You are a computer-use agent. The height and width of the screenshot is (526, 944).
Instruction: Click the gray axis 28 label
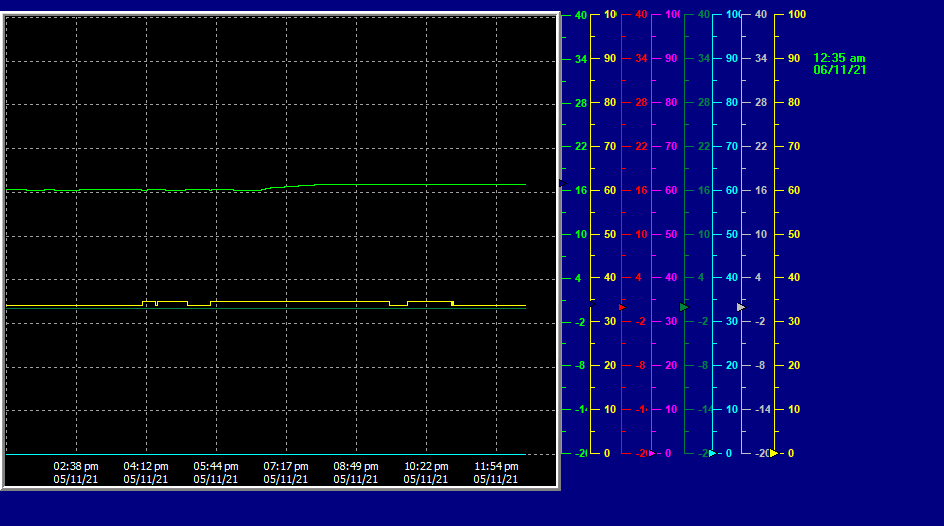point(760,102)
